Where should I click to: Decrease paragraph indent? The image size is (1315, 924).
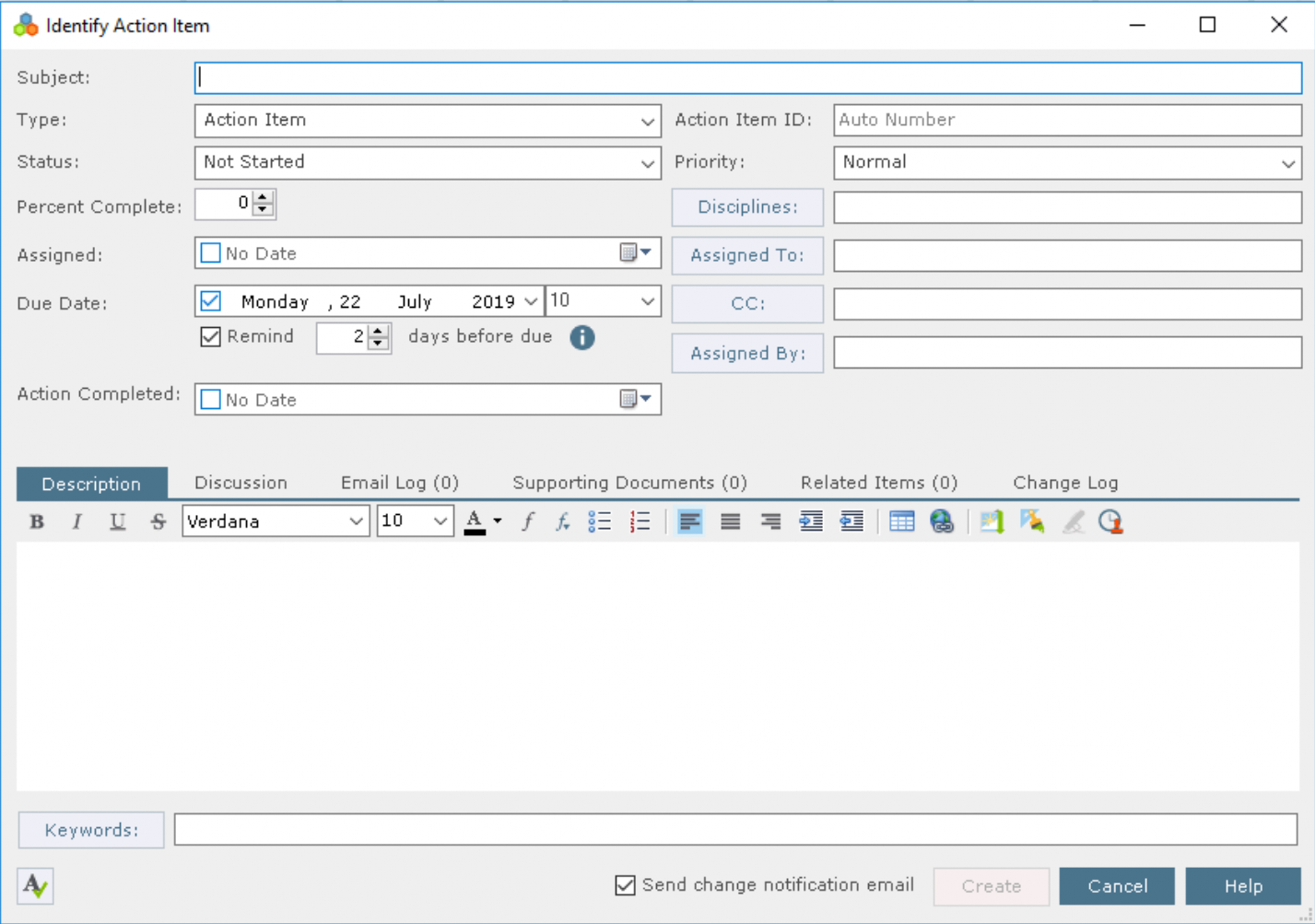(x=851, y=521)
